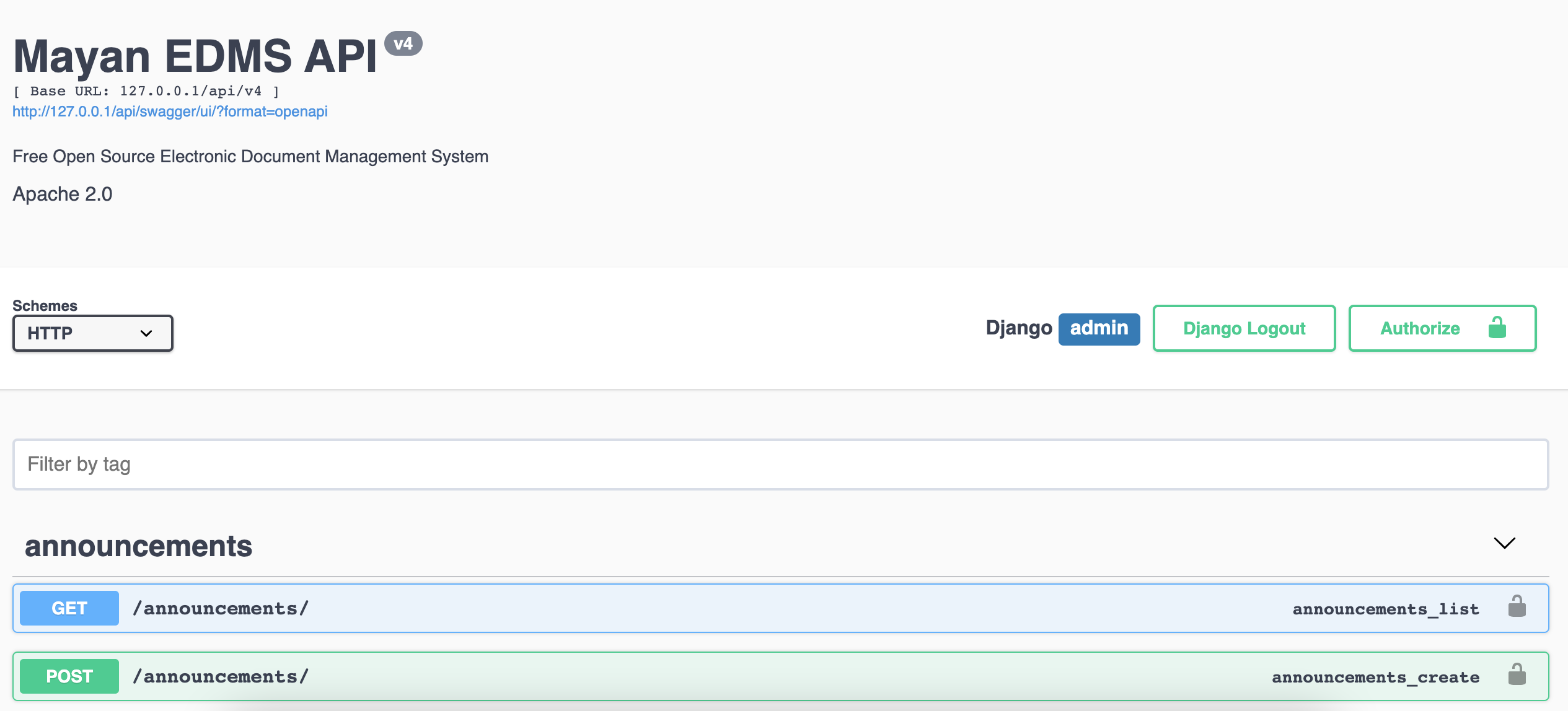Click the Django Logout button
This screenshot has height=711, width=1568.
pos(1244,328)
